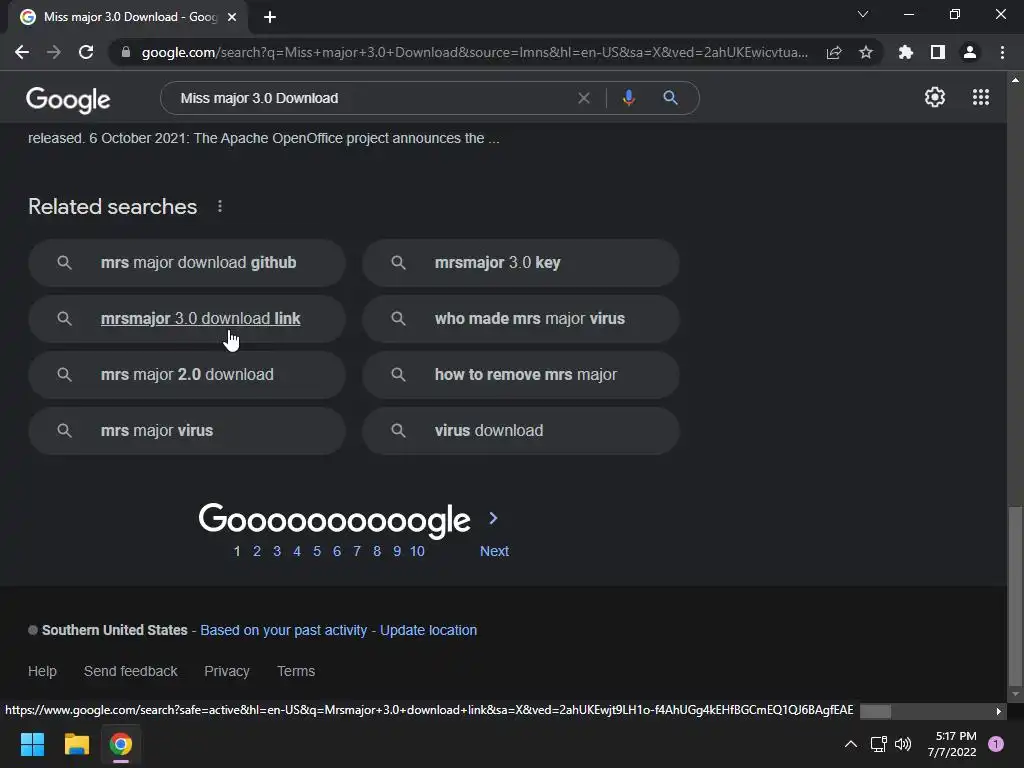Click the next-page chevron beside Goooogle logo
The image size is (1024, 768).
[494, 519]
